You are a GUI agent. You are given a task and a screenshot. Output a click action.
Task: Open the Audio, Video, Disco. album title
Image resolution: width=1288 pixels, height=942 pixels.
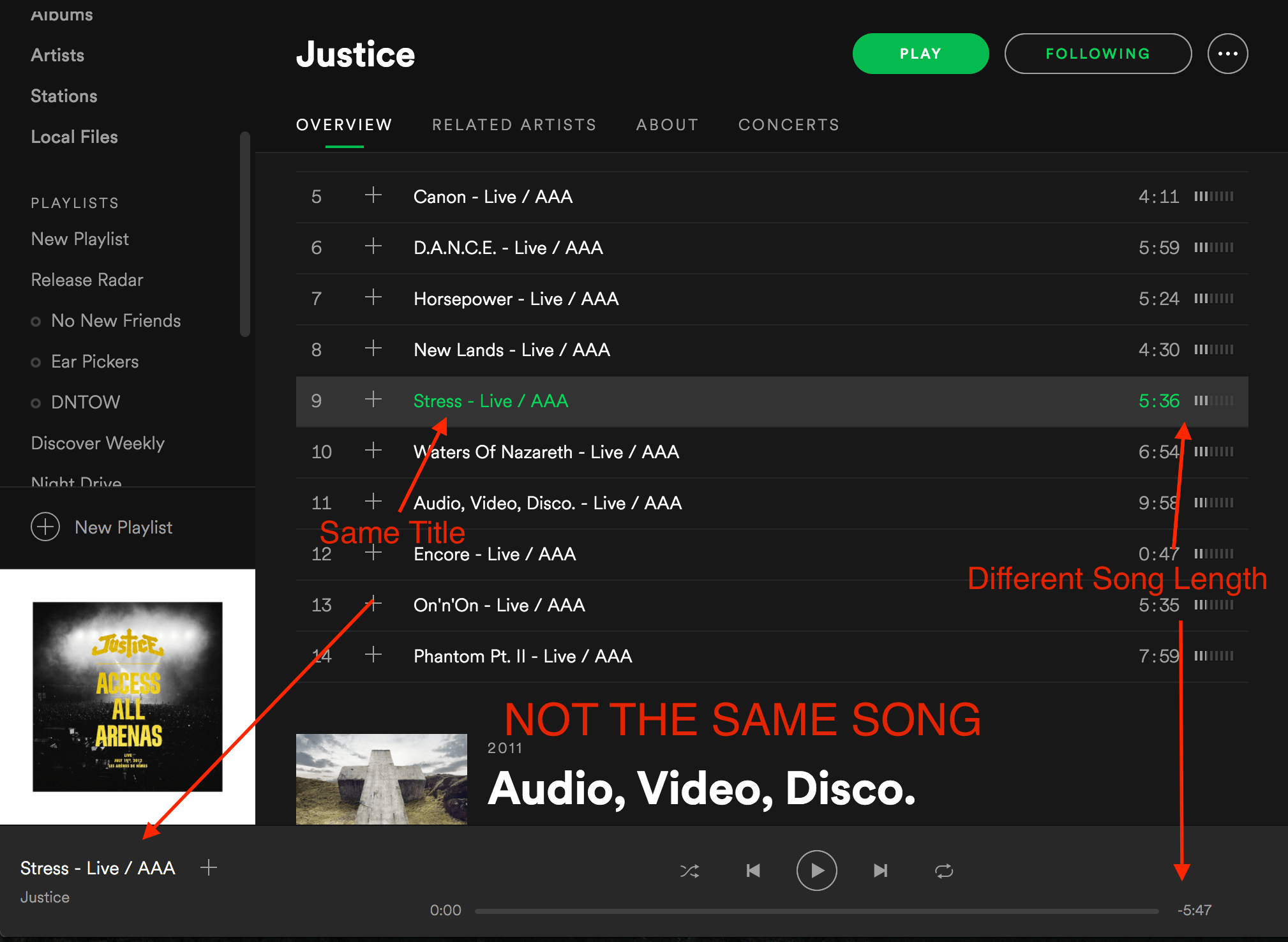click(x=701, y=789)
